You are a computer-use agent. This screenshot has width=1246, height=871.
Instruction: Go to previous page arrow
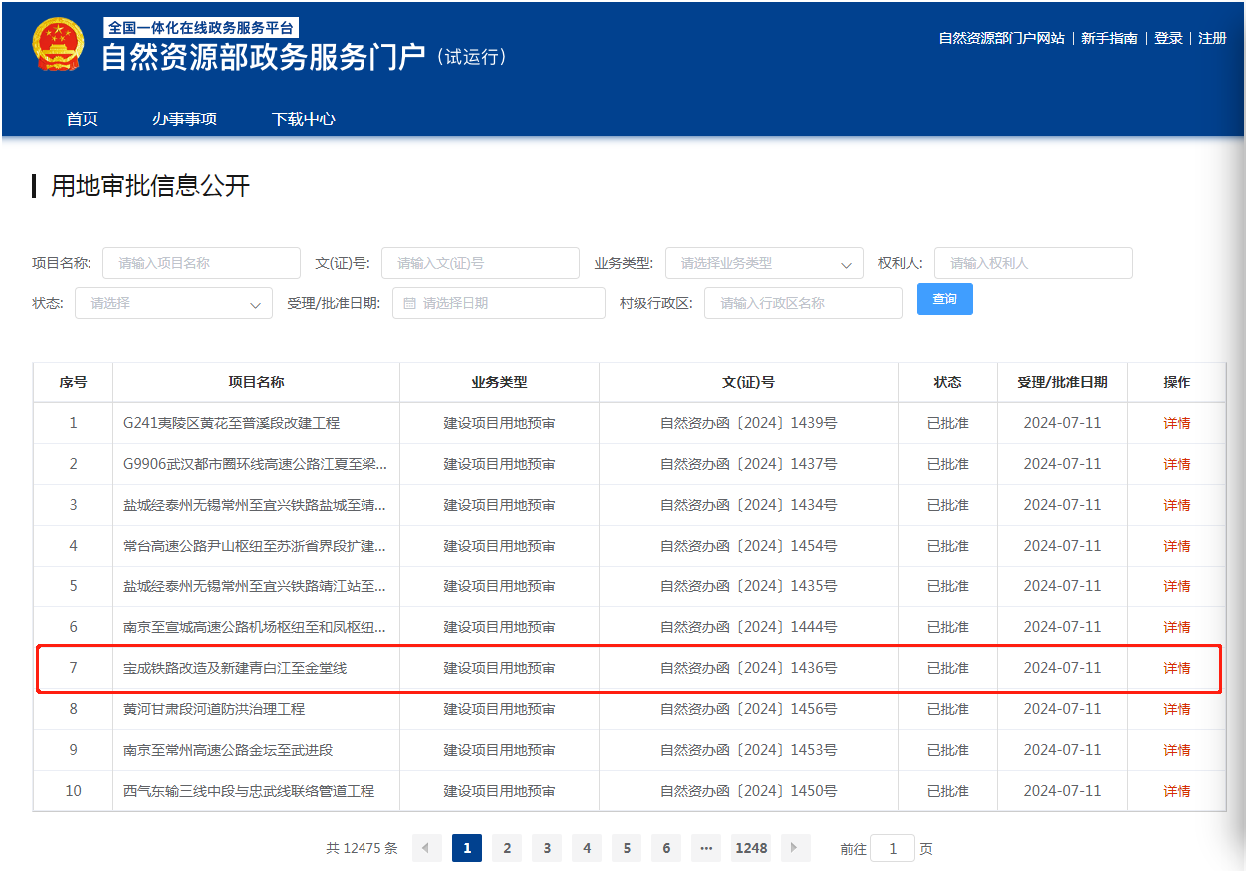coord(426,848)
